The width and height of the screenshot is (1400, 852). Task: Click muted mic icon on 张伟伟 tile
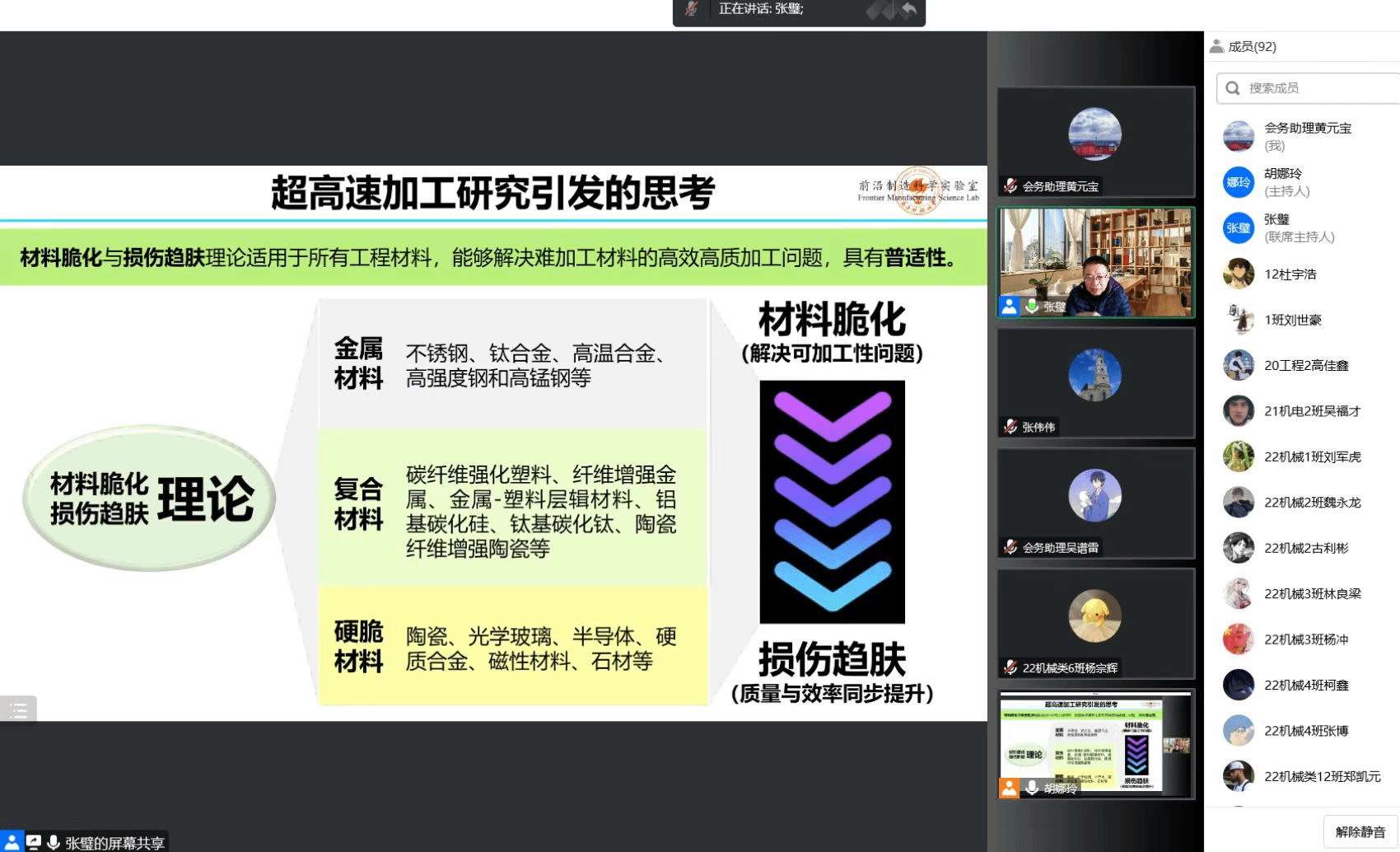coord(1010,427)
